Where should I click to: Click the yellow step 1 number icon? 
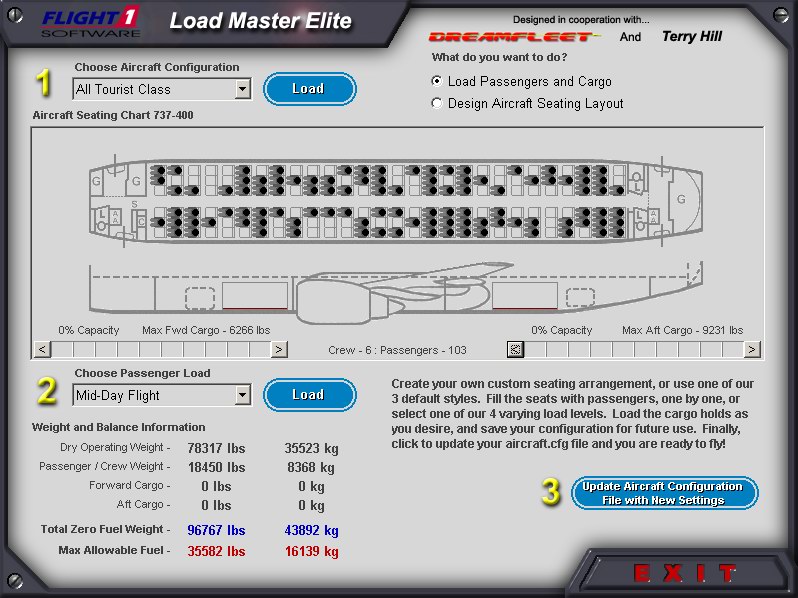click(x=43, y=84)
